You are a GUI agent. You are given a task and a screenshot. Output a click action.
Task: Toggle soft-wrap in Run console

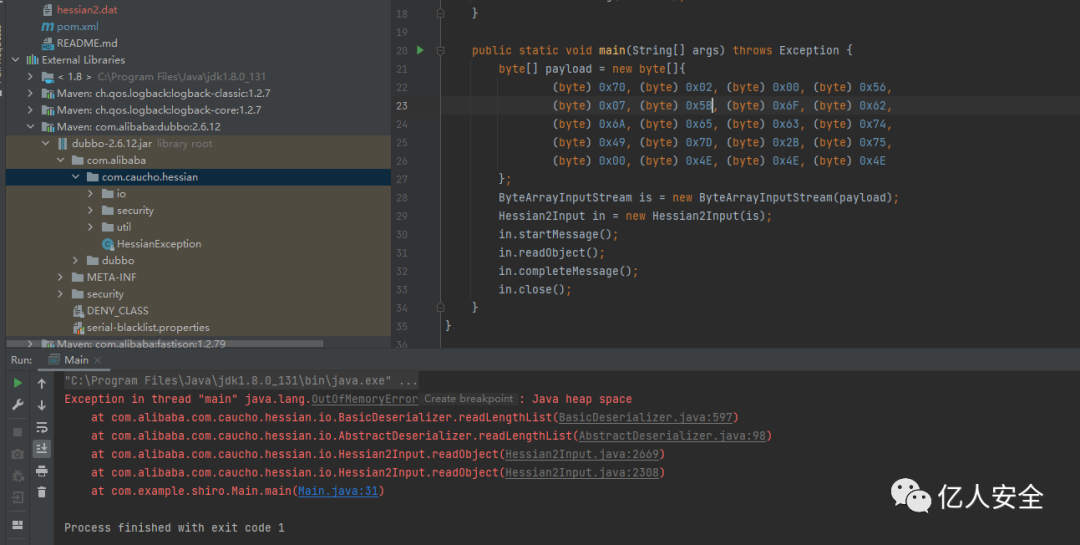pyautogui.click(x=42, y=427)
